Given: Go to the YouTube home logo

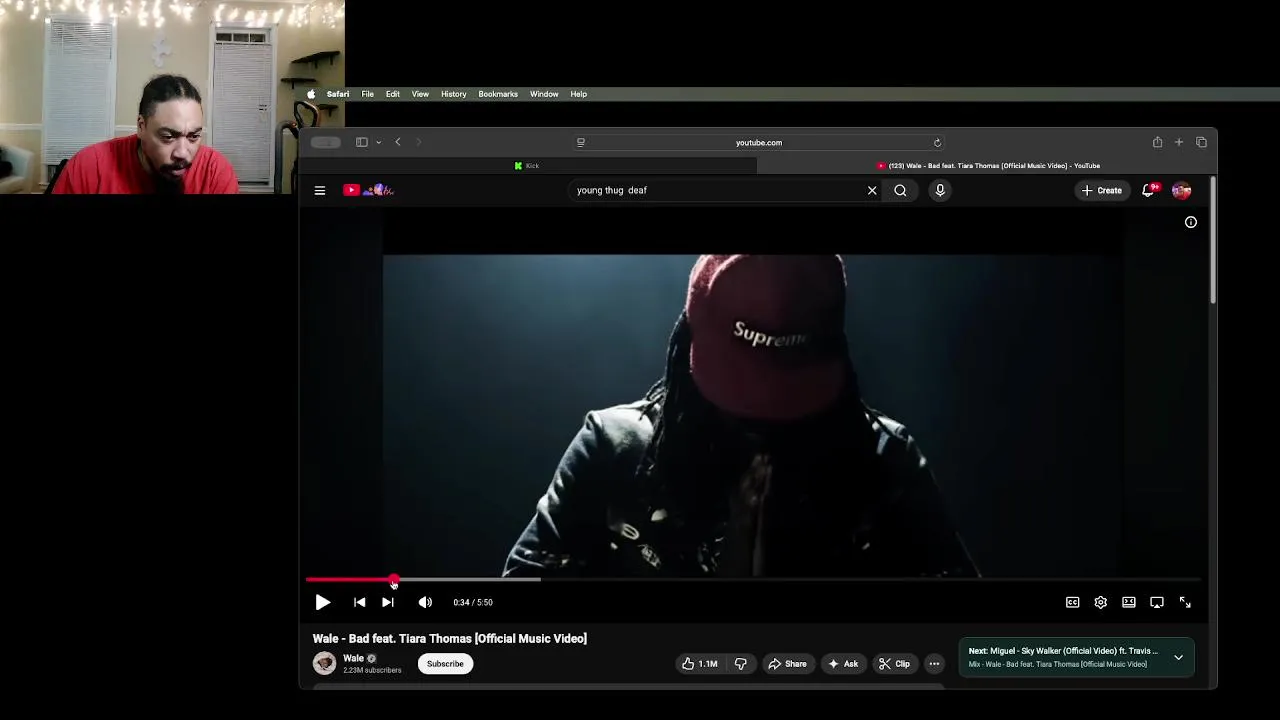Looking at the screenshot, I should coord(369,190).
